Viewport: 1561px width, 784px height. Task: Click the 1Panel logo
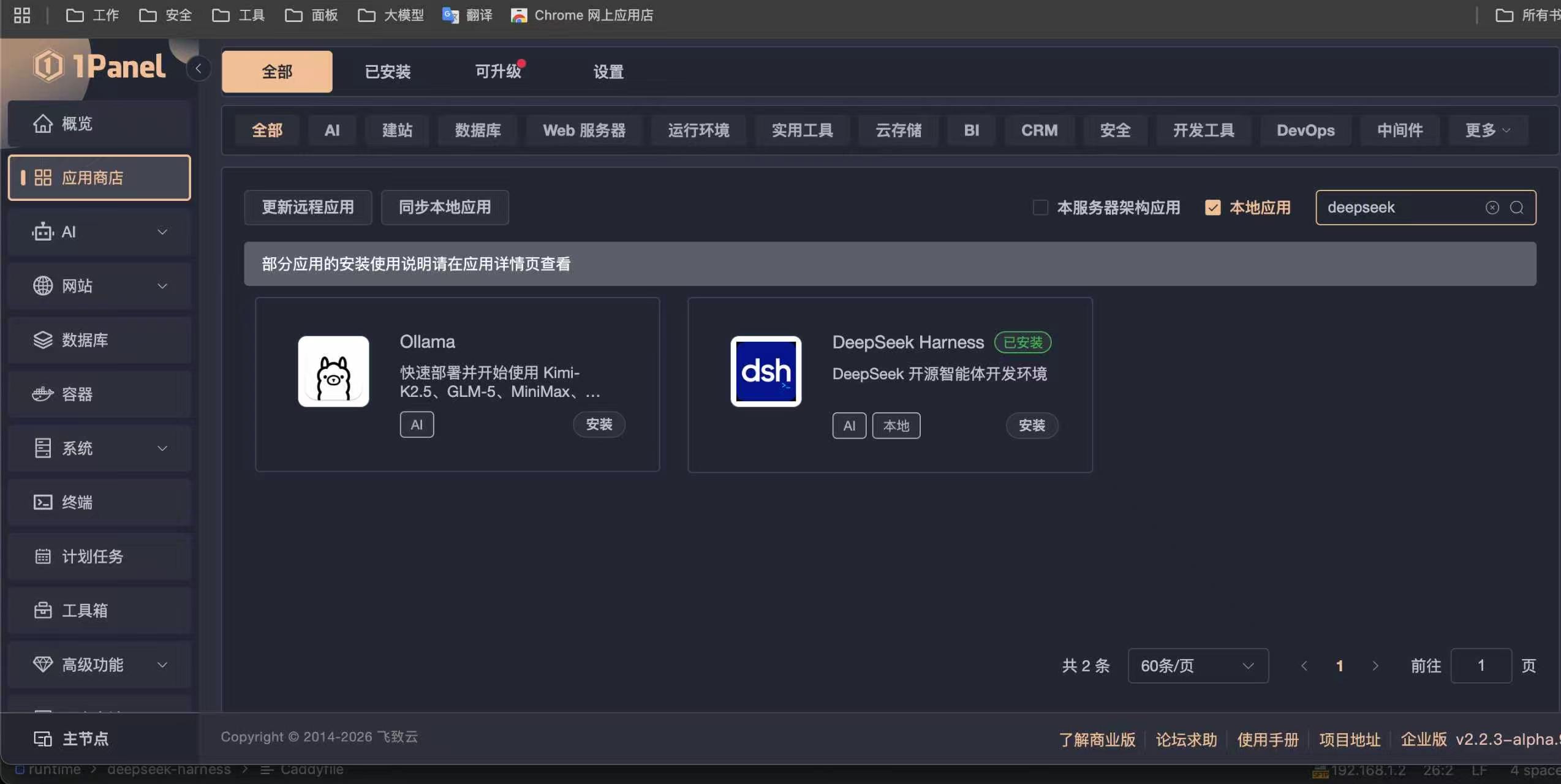(99, 66)
